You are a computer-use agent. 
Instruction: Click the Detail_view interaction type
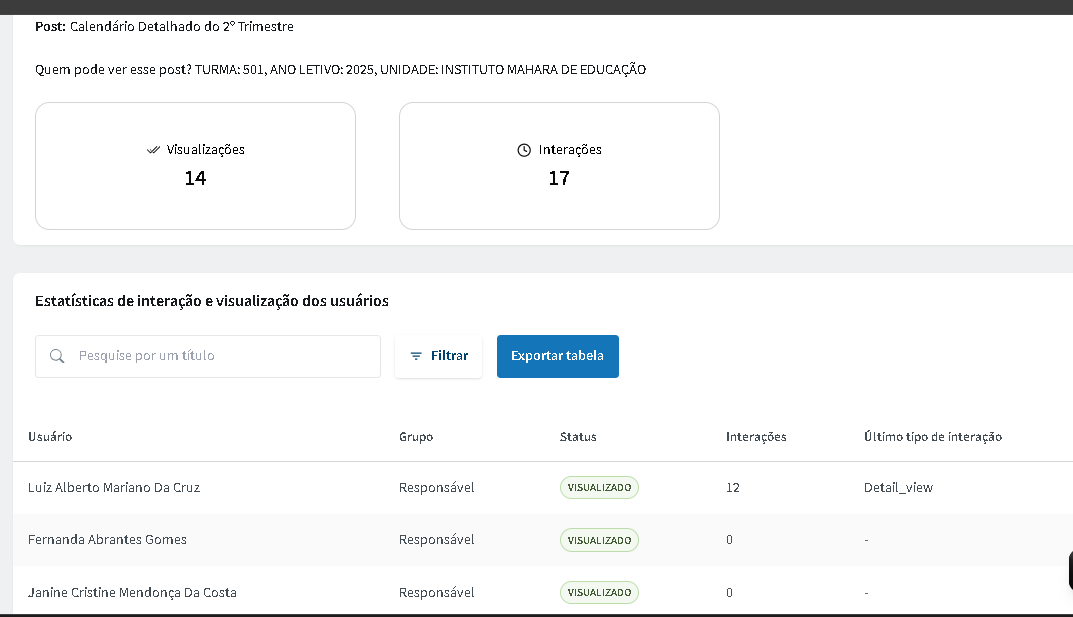tap(899, 488)
